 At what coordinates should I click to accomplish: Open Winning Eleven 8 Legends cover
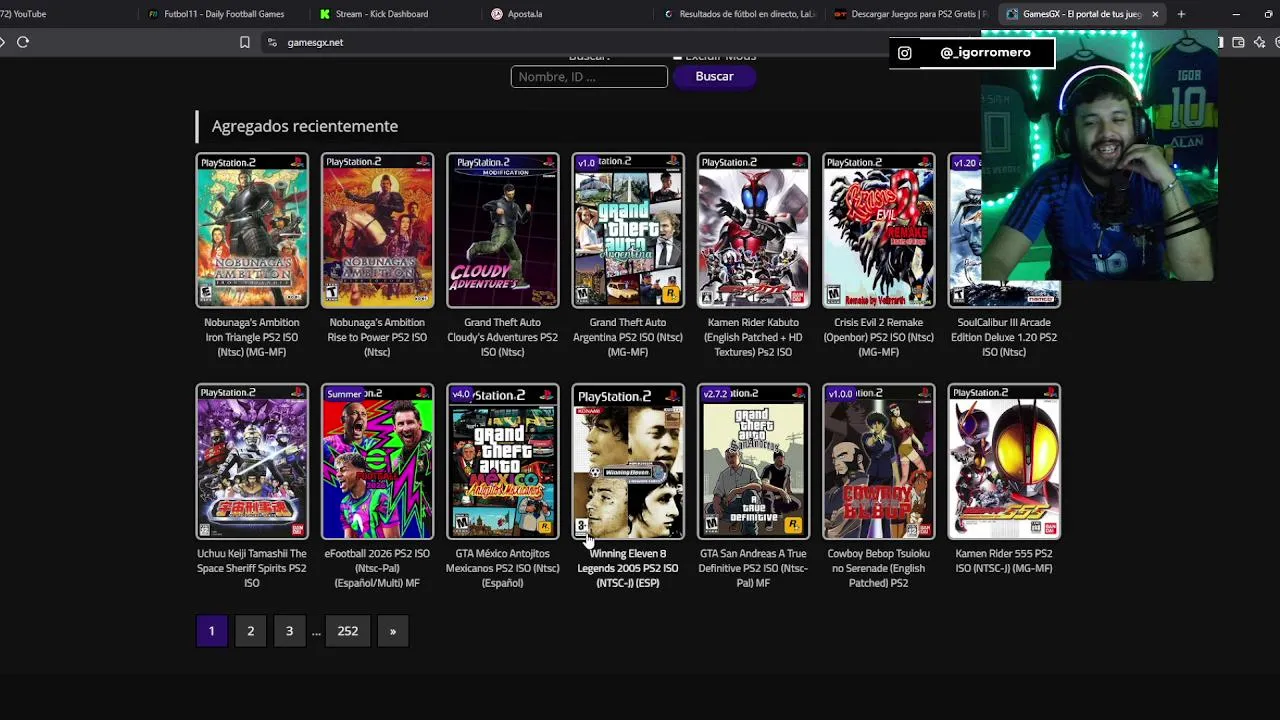(x=628, y=462)
